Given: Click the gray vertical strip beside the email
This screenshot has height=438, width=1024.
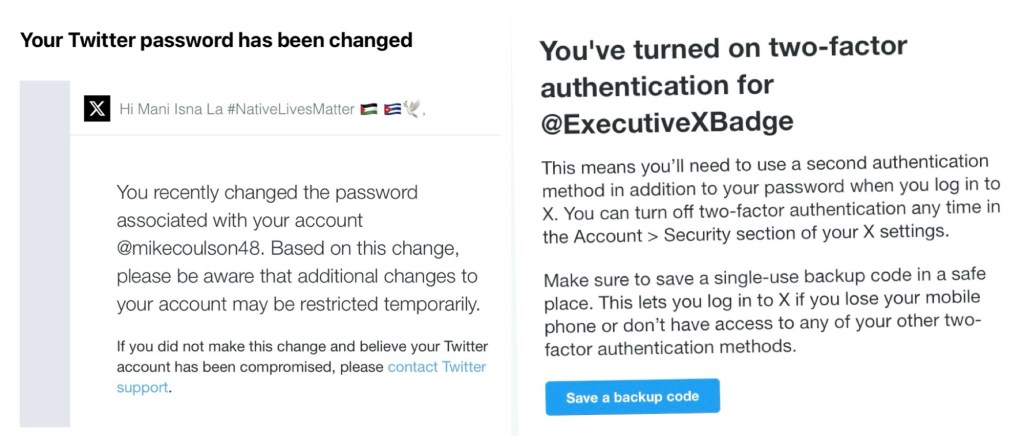Looking at the screenshot, I should coord(45,250).
